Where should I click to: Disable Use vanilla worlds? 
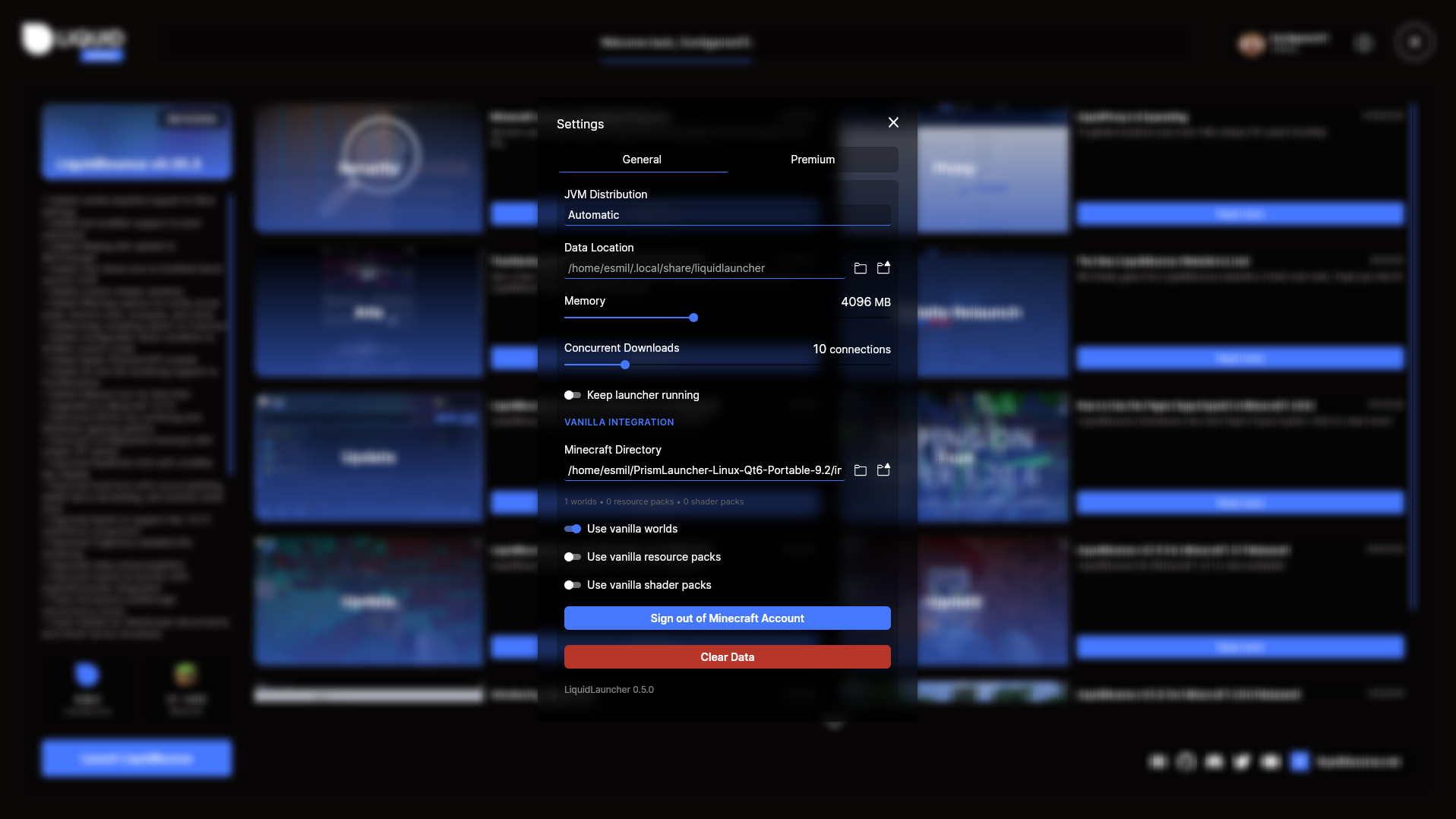click(x=573, y=529)
